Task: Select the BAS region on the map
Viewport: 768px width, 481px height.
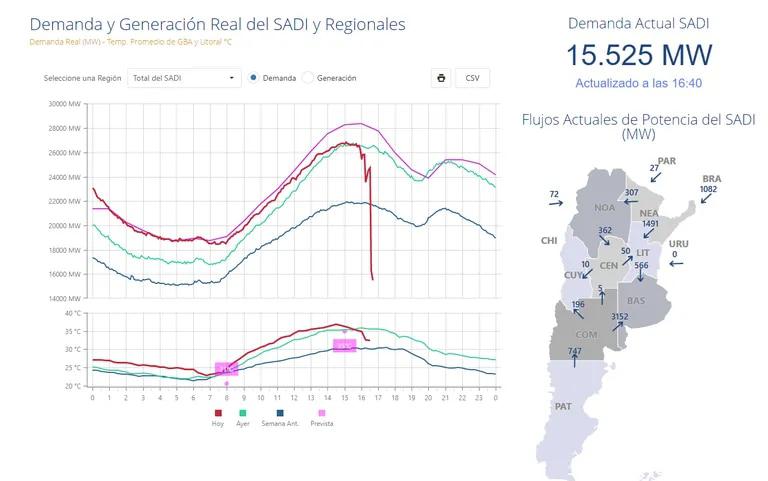Action: [x=636, y=300]
